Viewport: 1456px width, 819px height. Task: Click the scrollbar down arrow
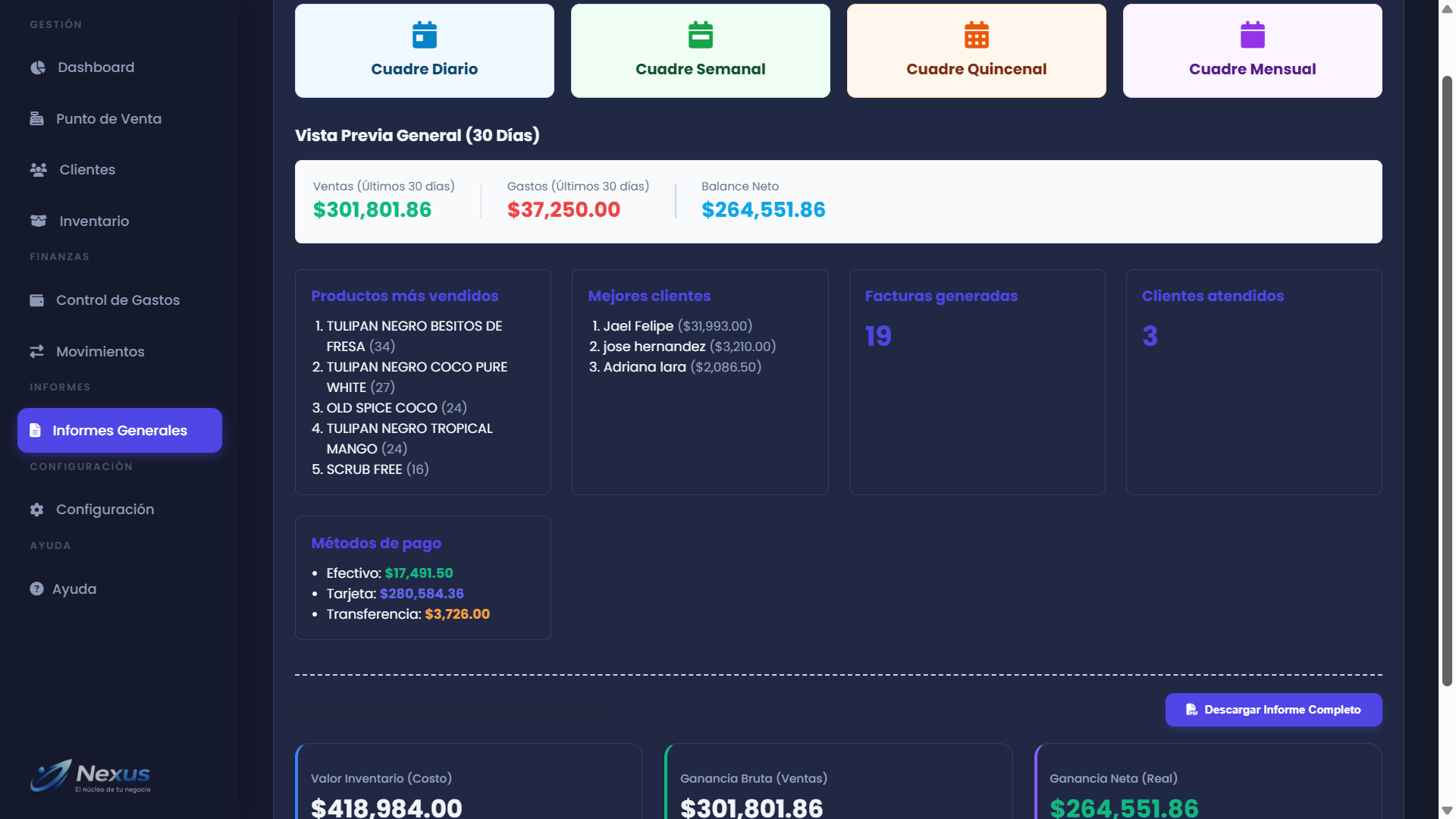[1447, 811]
